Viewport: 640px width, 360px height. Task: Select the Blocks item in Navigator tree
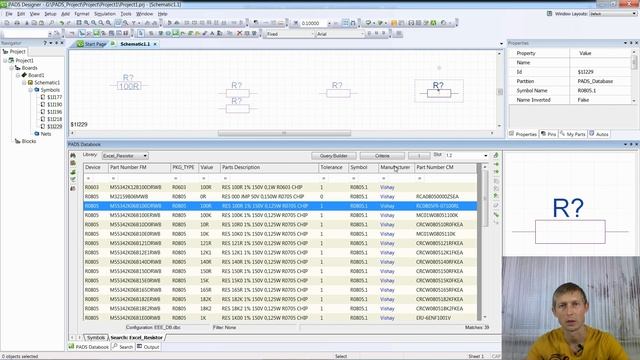coord(29,141)
